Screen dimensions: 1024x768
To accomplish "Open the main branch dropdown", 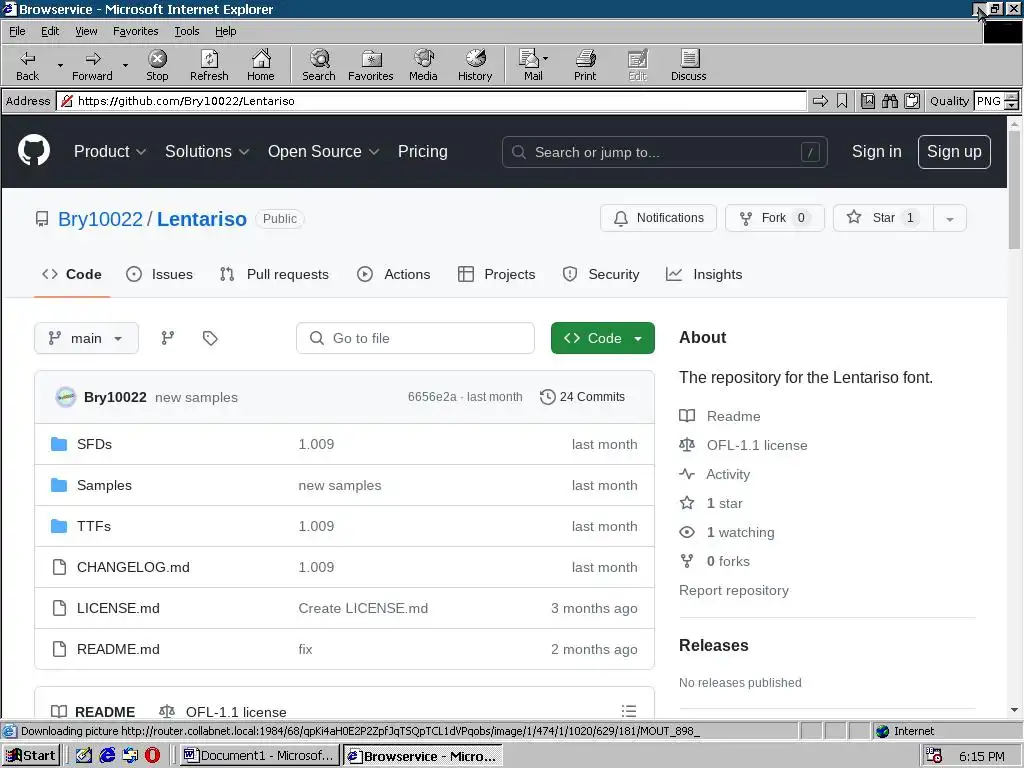I will coord(86,338).
